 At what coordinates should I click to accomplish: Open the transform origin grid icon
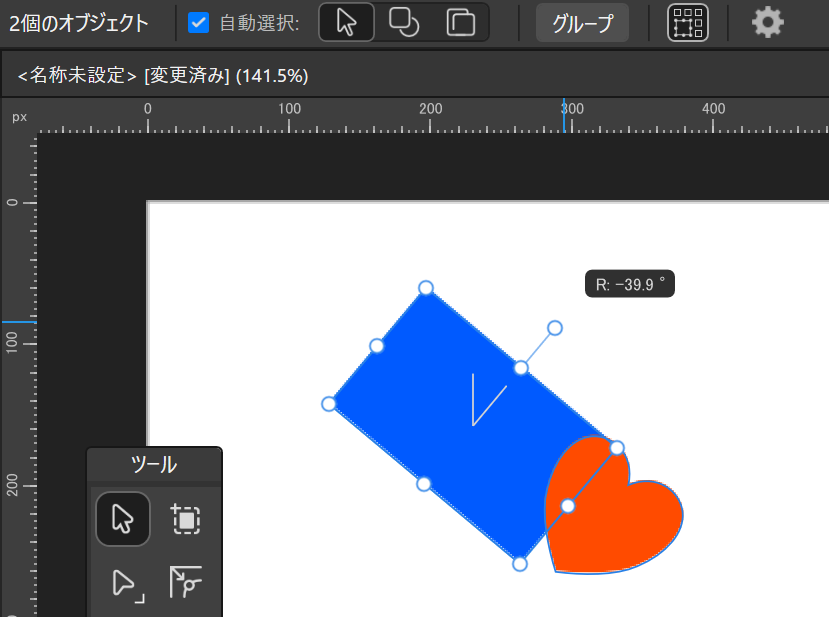tap(688, 23)
